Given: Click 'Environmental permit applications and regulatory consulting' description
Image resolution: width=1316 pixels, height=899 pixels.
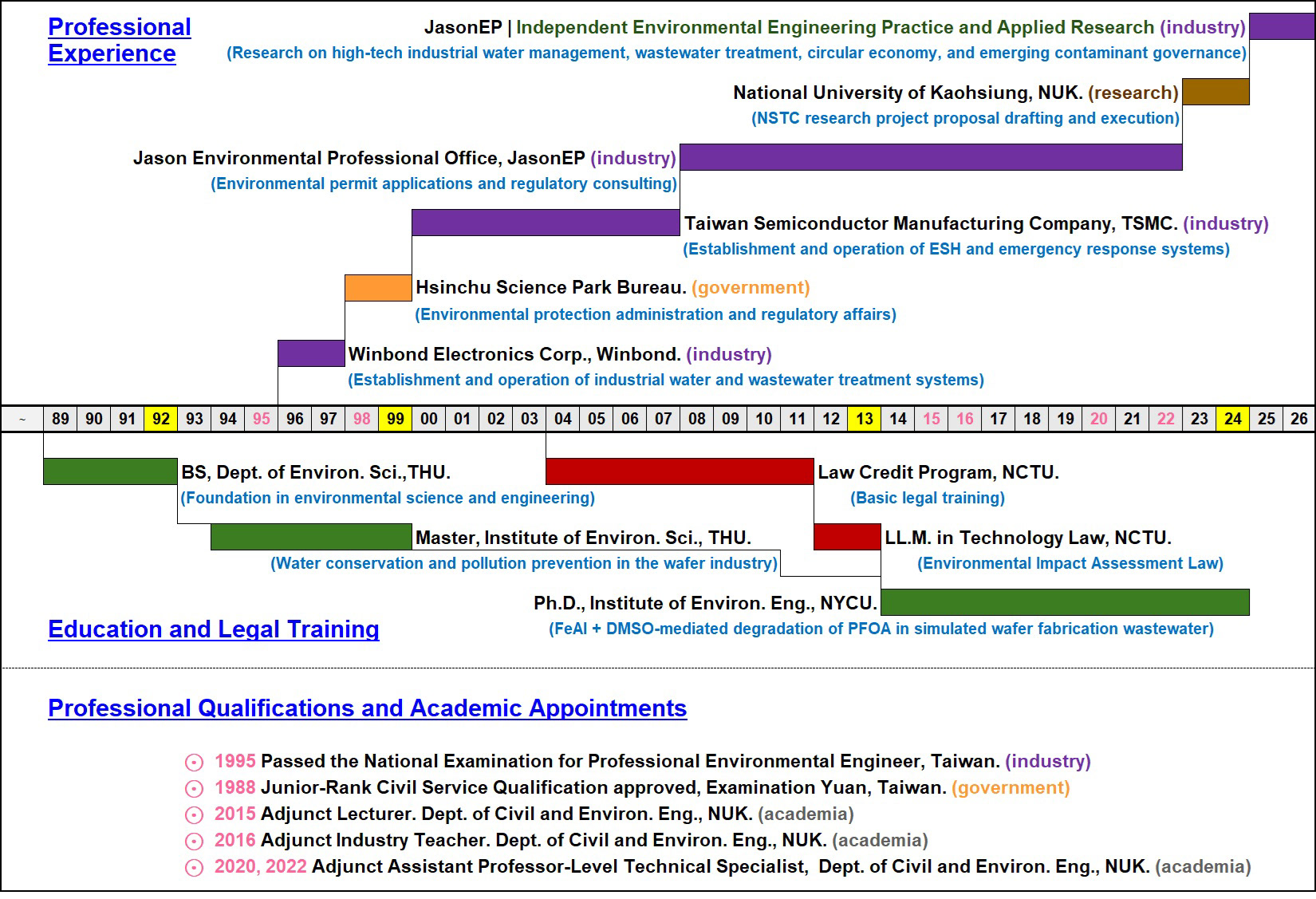Looking at the screenshot, I should (x=443, y=183).
